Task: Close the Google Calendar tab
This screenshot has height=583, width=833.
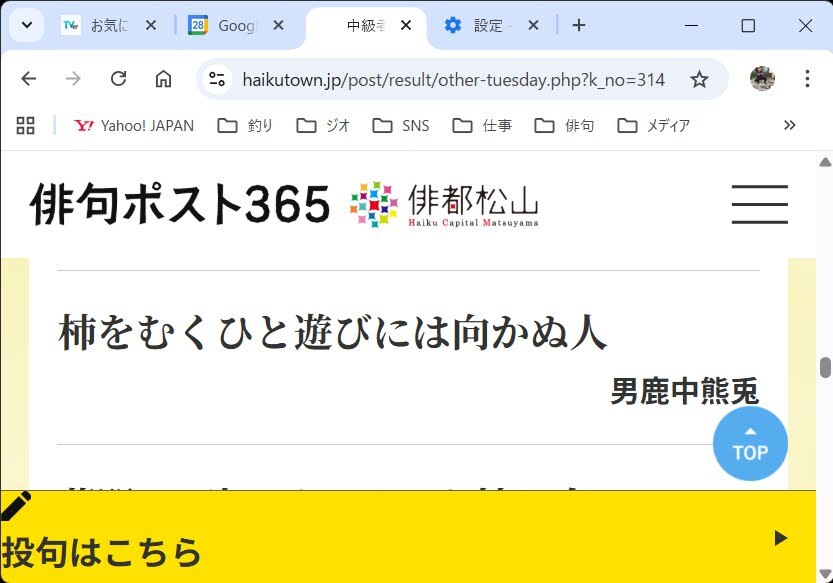Action: coord(278,25)
